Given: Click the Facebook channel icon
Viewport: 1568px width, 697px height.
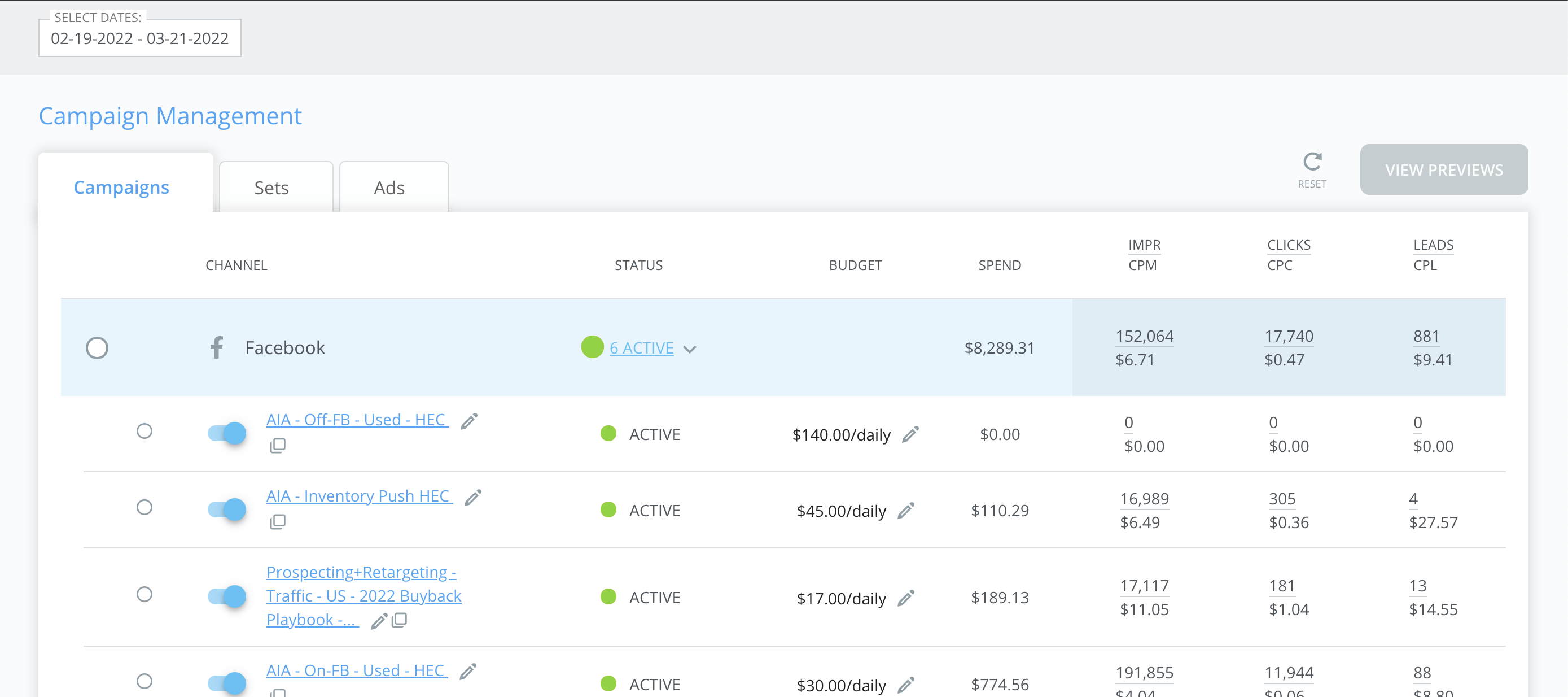Looking at the screenshot, I should (217, 347).
